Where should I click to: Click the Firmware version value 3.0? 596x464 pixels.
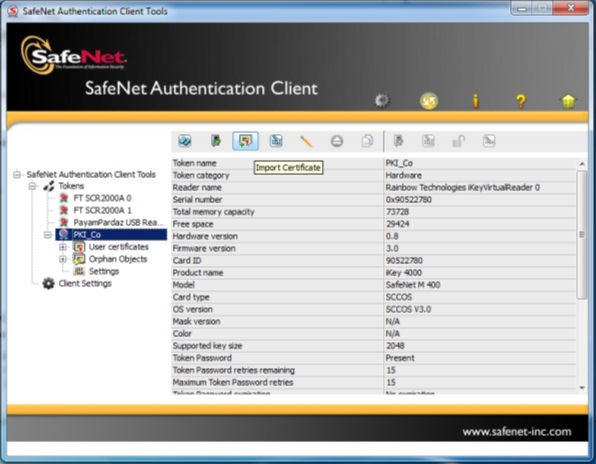[392, 248]
